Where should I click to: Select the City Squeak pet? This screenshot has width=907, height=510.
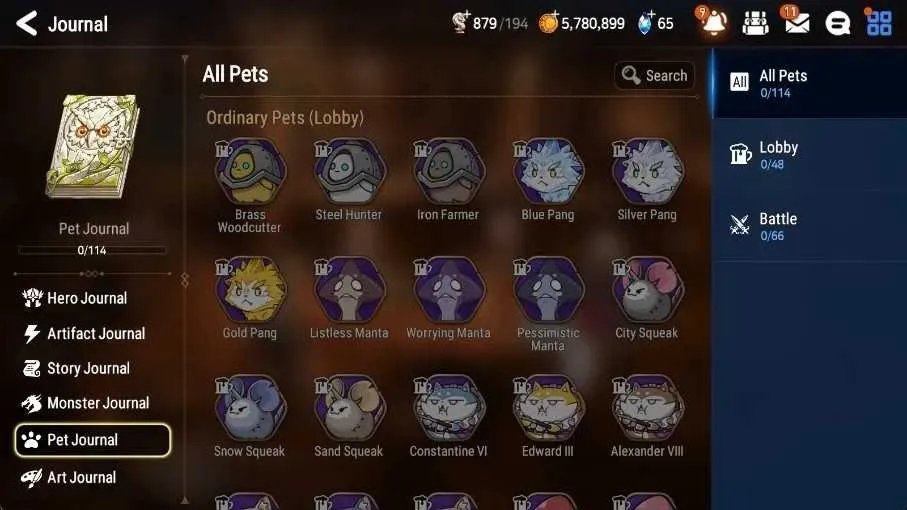[647, 298]
